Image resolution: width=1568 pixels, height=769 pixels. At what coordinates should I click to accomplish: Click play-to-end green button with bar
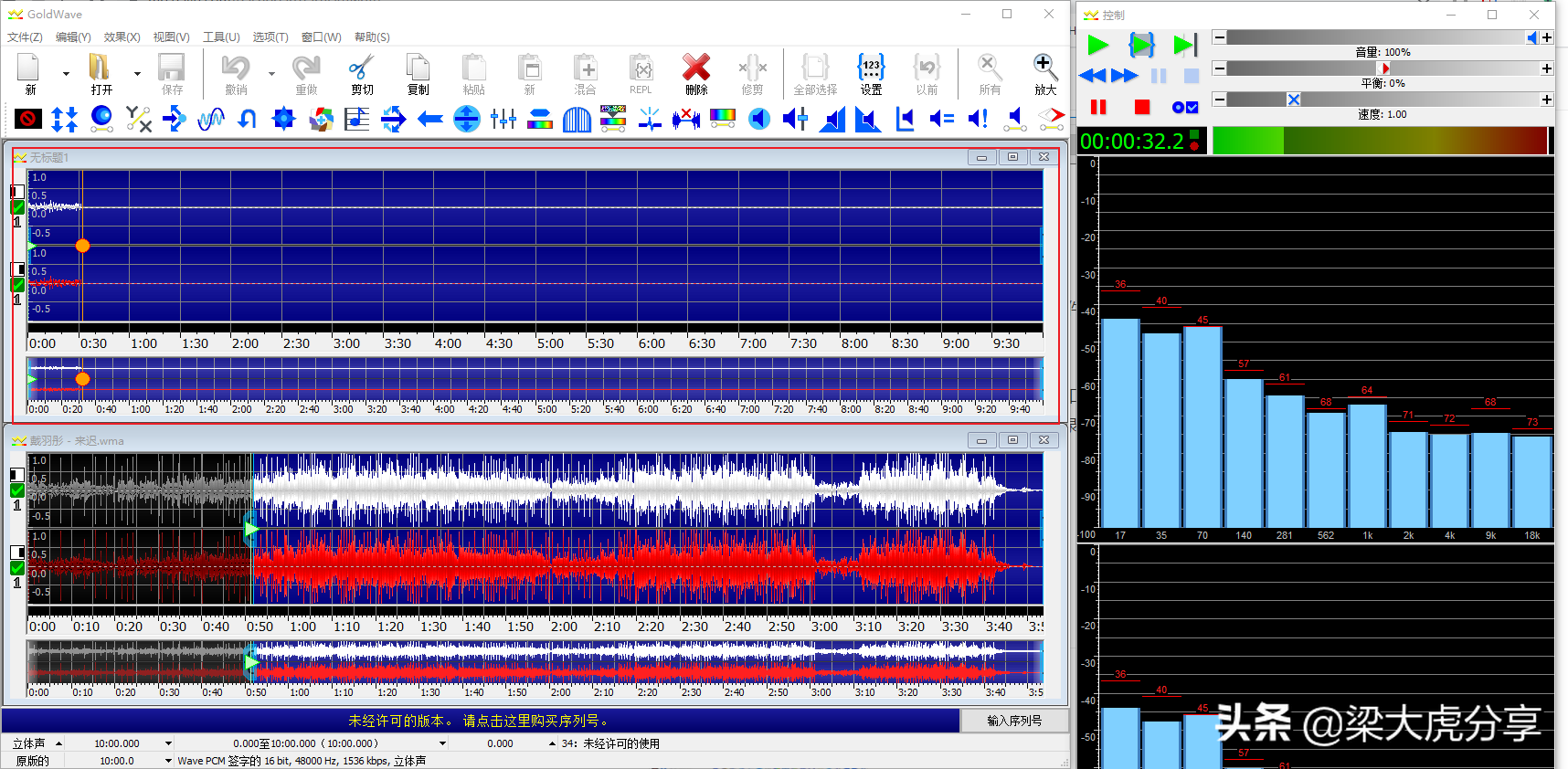click(1185, 45)
